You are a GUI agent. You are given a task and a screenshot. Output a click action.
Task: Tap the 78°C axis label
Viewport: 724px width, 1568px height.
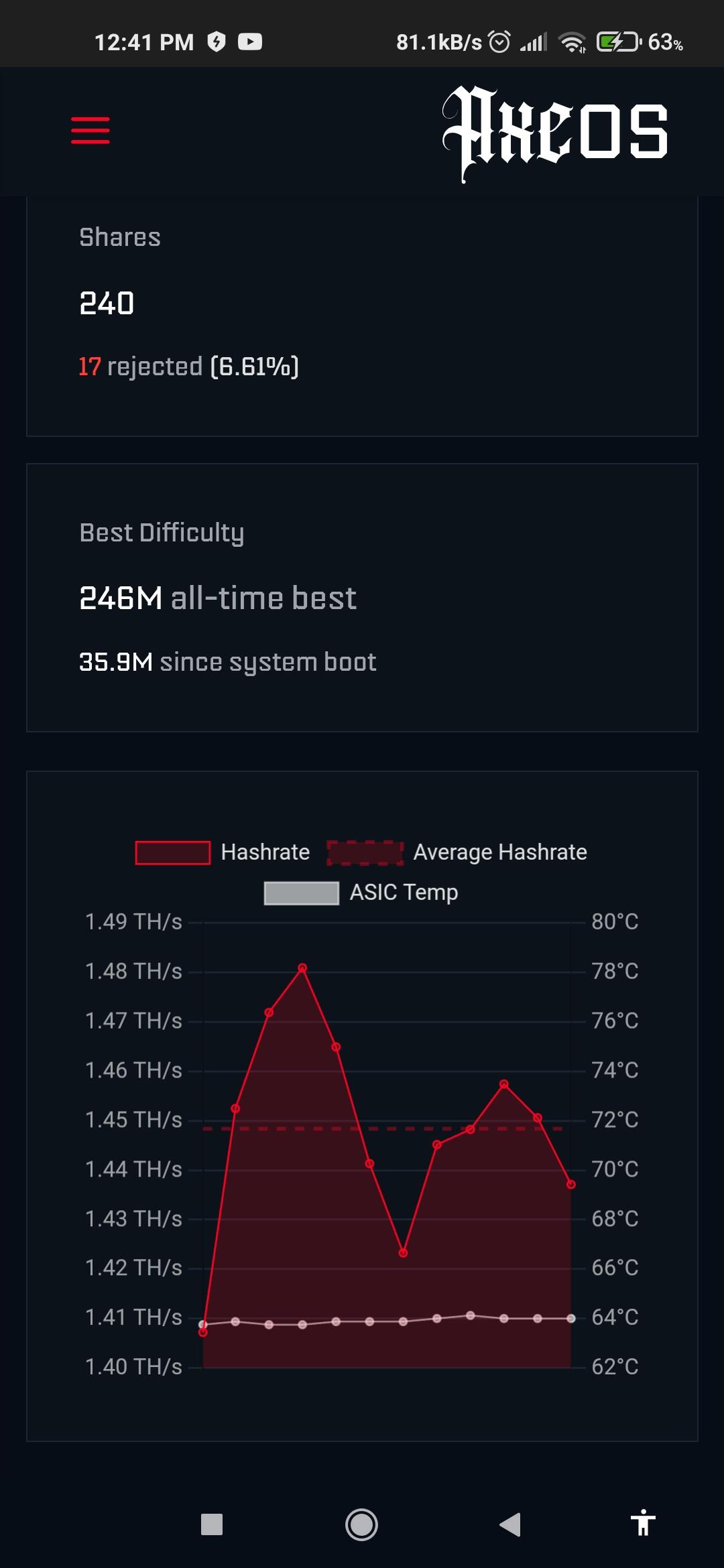coord(615,972)
